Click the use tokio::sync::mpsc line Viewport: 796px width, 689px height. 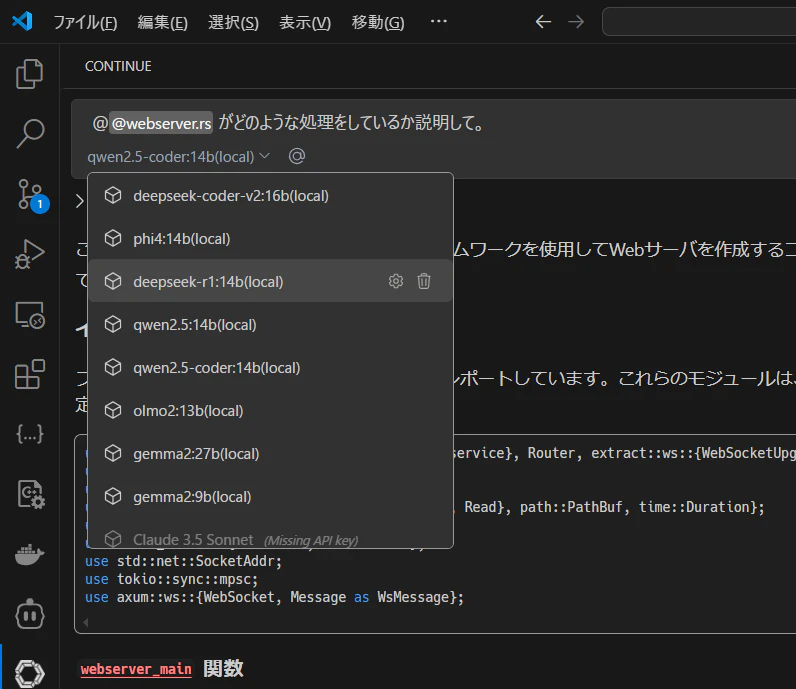point(172,579)
